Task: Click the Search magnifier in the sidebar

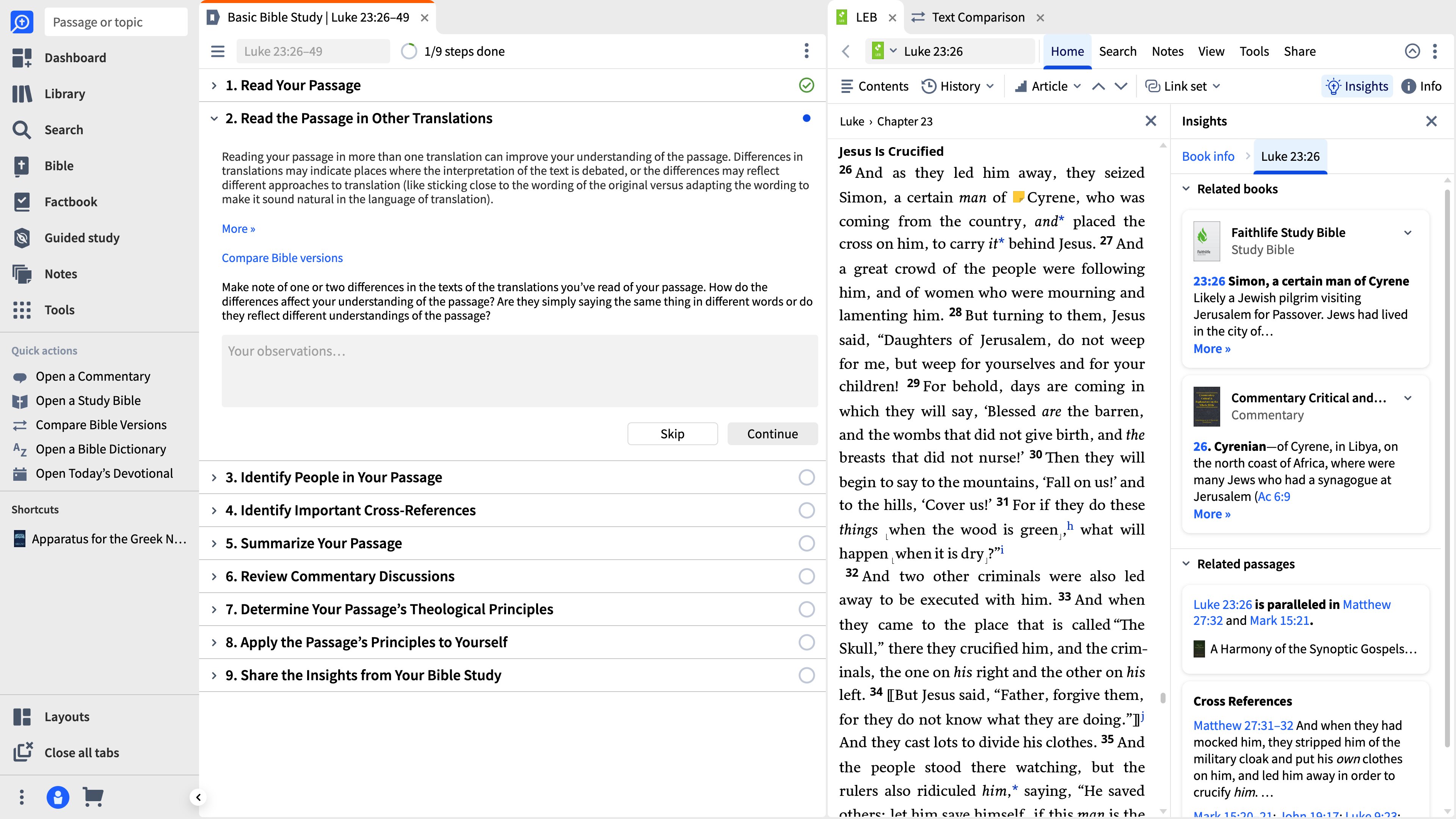Action: 22,130
